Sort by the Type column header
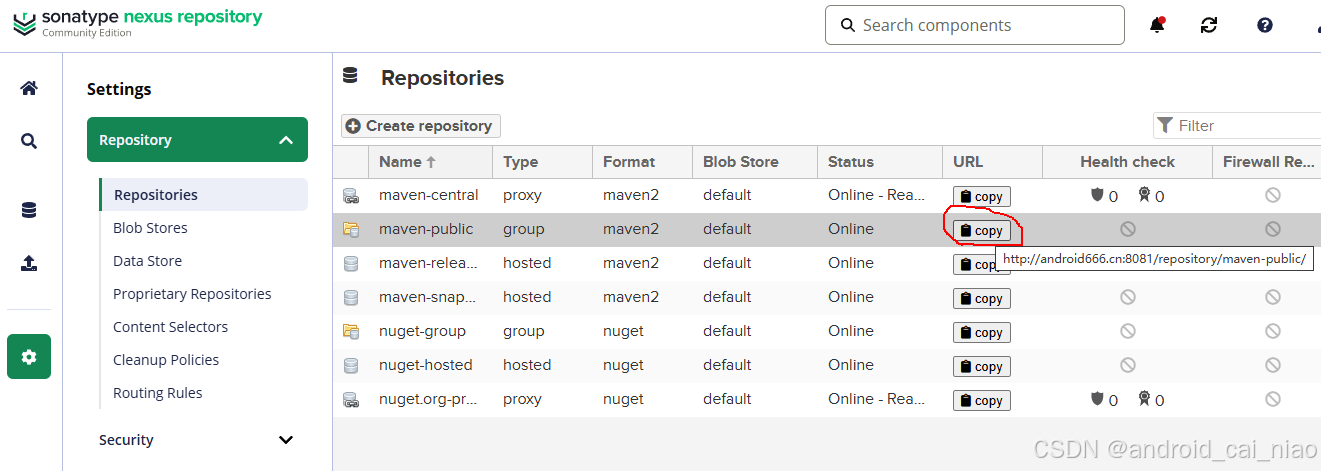 click(542, 161)
